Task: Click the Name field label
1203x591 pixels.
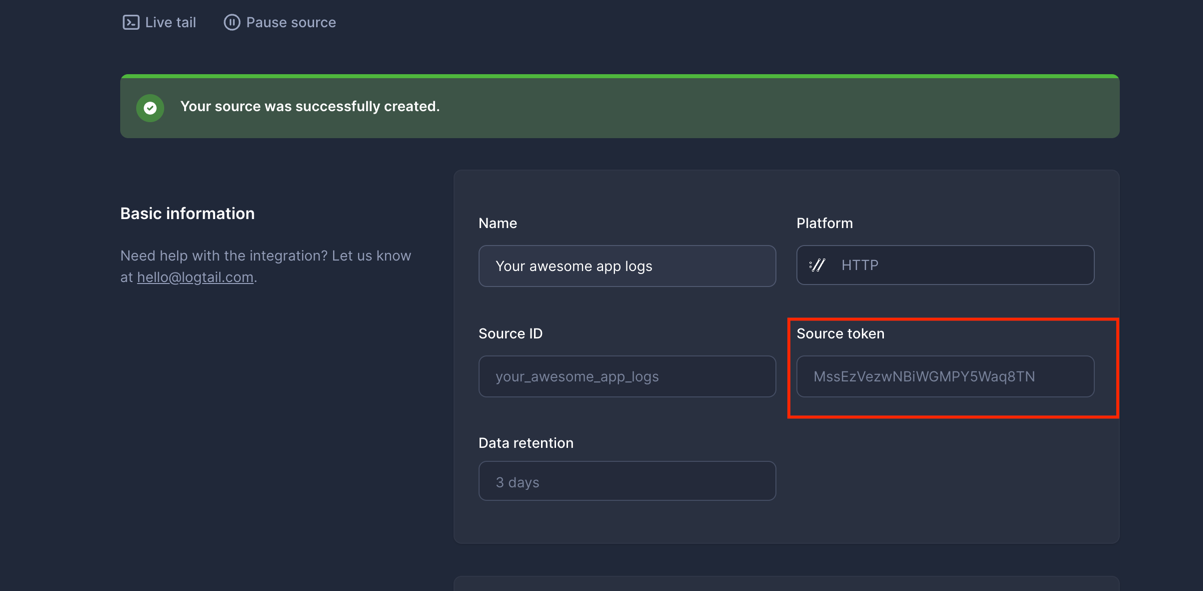Action: pyautogui.click(x=497, y=222)
